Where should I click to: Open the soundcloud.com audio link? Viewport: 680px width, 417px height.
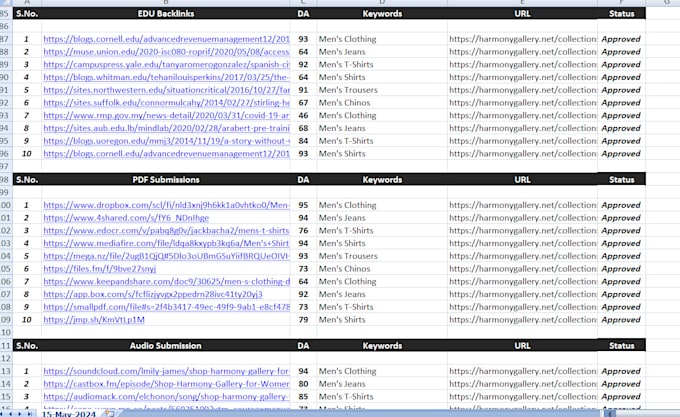(166, 371)
